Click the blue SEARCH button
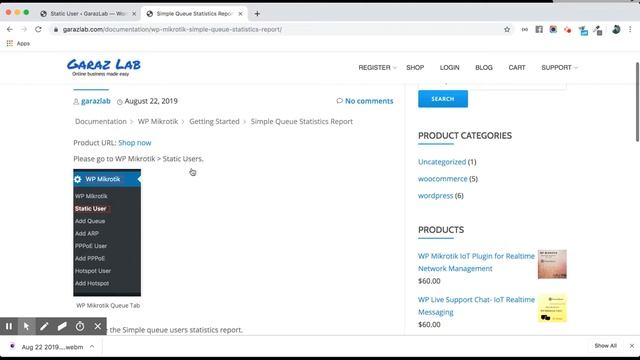Image resolution: width=640 pixels, height=360 pixels. [443, 99]
